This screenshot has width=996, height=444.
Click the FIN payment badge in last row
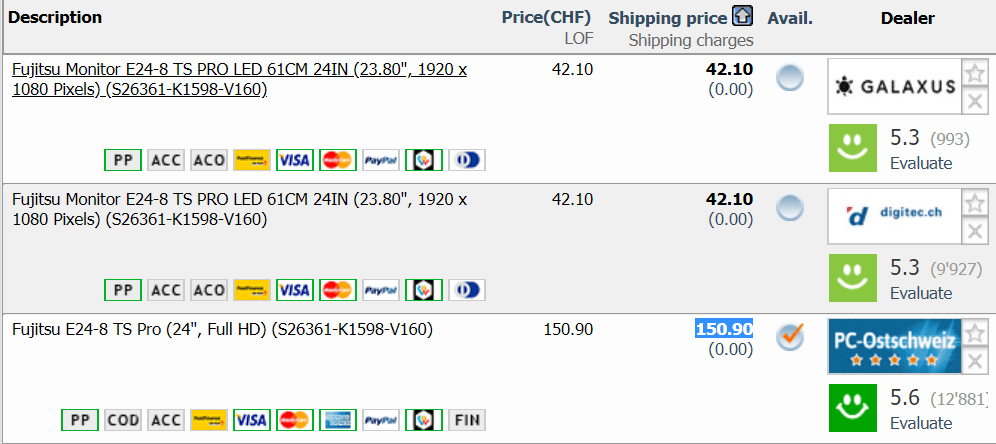tap(466, 419)
